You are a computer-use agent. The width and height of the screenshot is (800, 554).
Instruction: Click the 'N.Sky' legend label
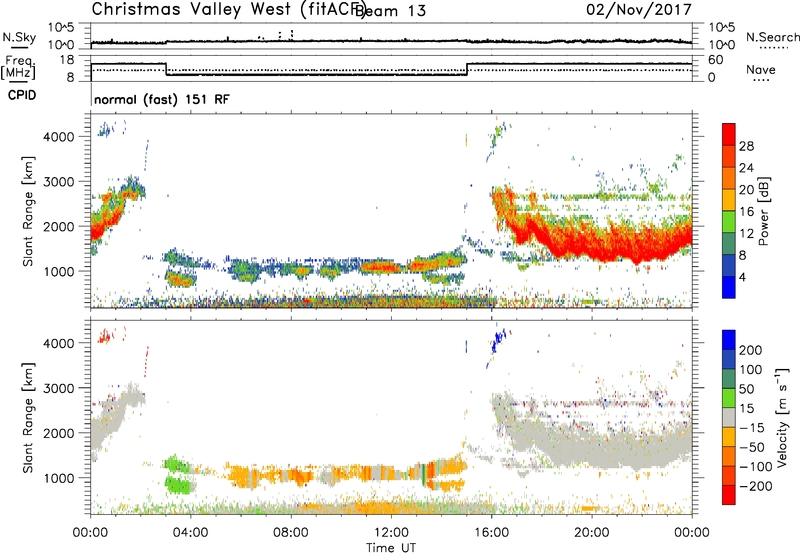(19, 37)
